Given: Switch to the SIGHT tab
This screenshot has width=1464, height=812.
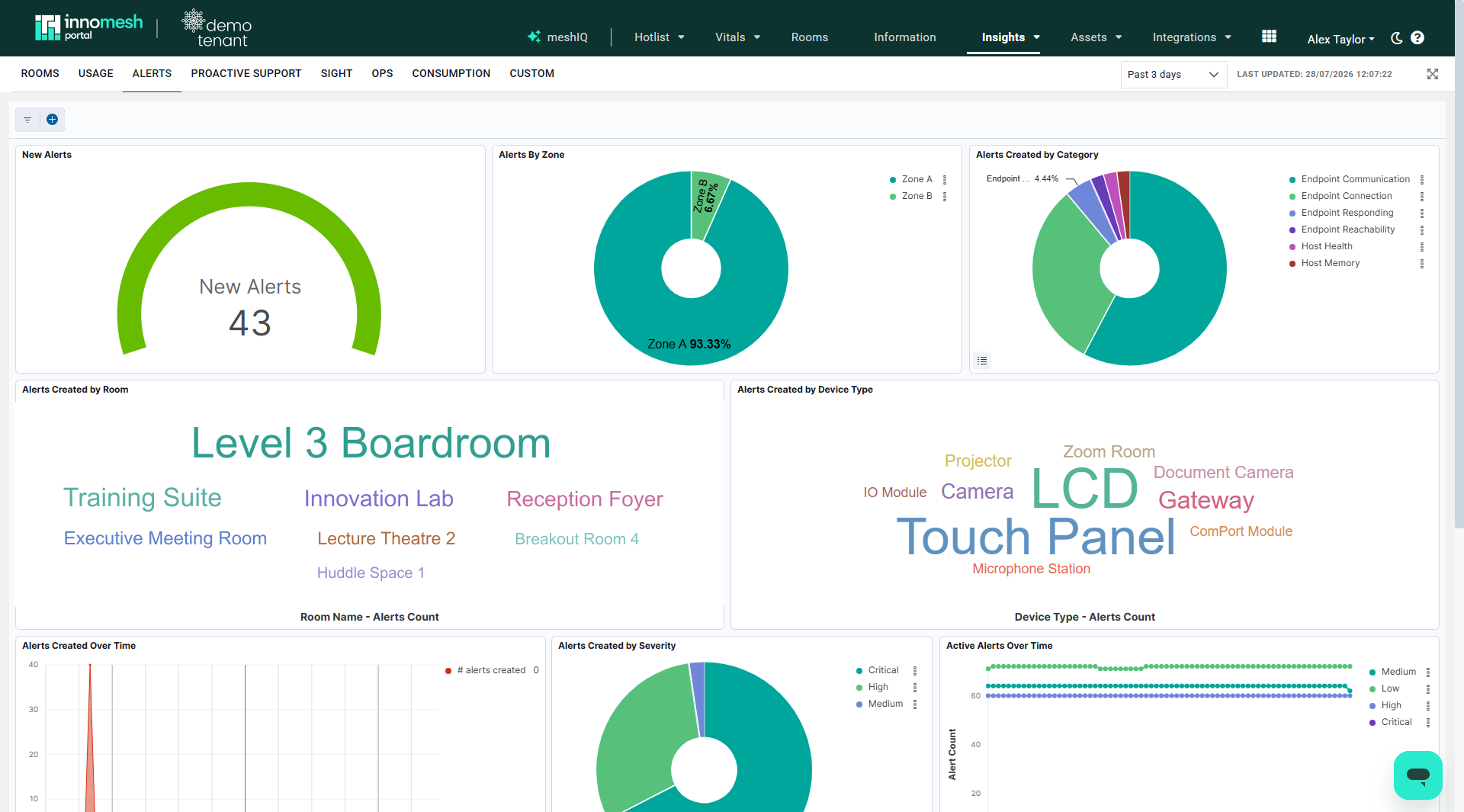Looking at the screenshot, I should 336,74.
